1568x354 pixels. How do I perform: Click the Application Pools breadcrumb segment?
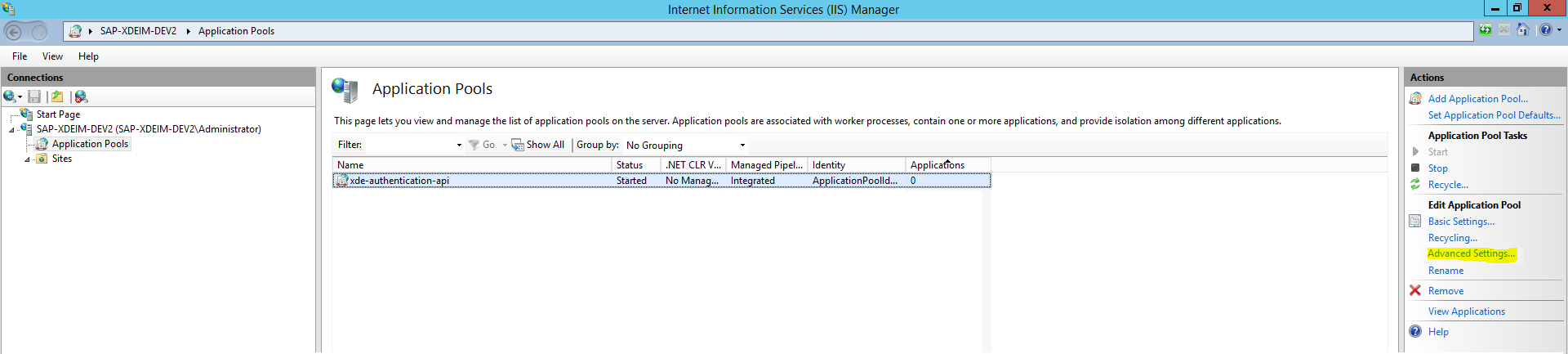point(236,31)
